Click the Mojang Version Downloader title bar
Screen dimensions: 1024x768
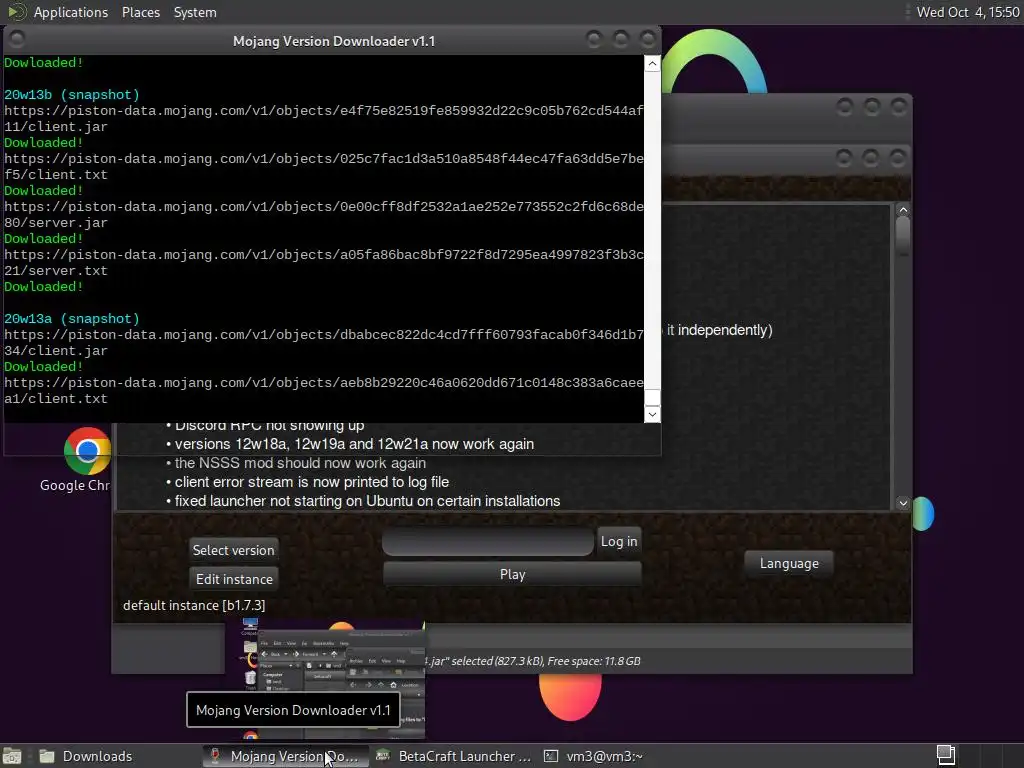point(333,41)
